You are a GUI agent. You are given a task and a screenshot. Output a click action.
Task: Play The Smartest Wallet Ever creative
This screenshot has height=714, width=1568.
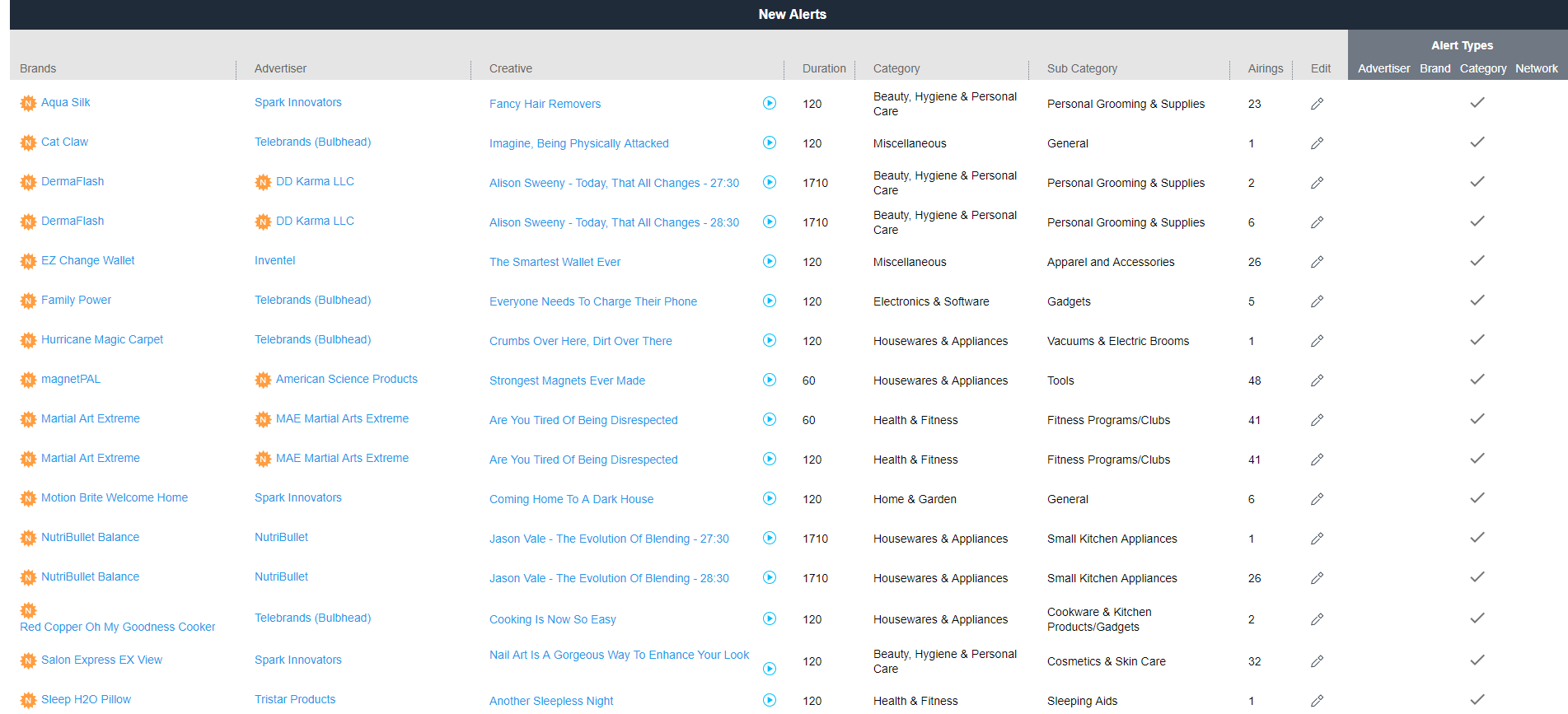[769, 261]
